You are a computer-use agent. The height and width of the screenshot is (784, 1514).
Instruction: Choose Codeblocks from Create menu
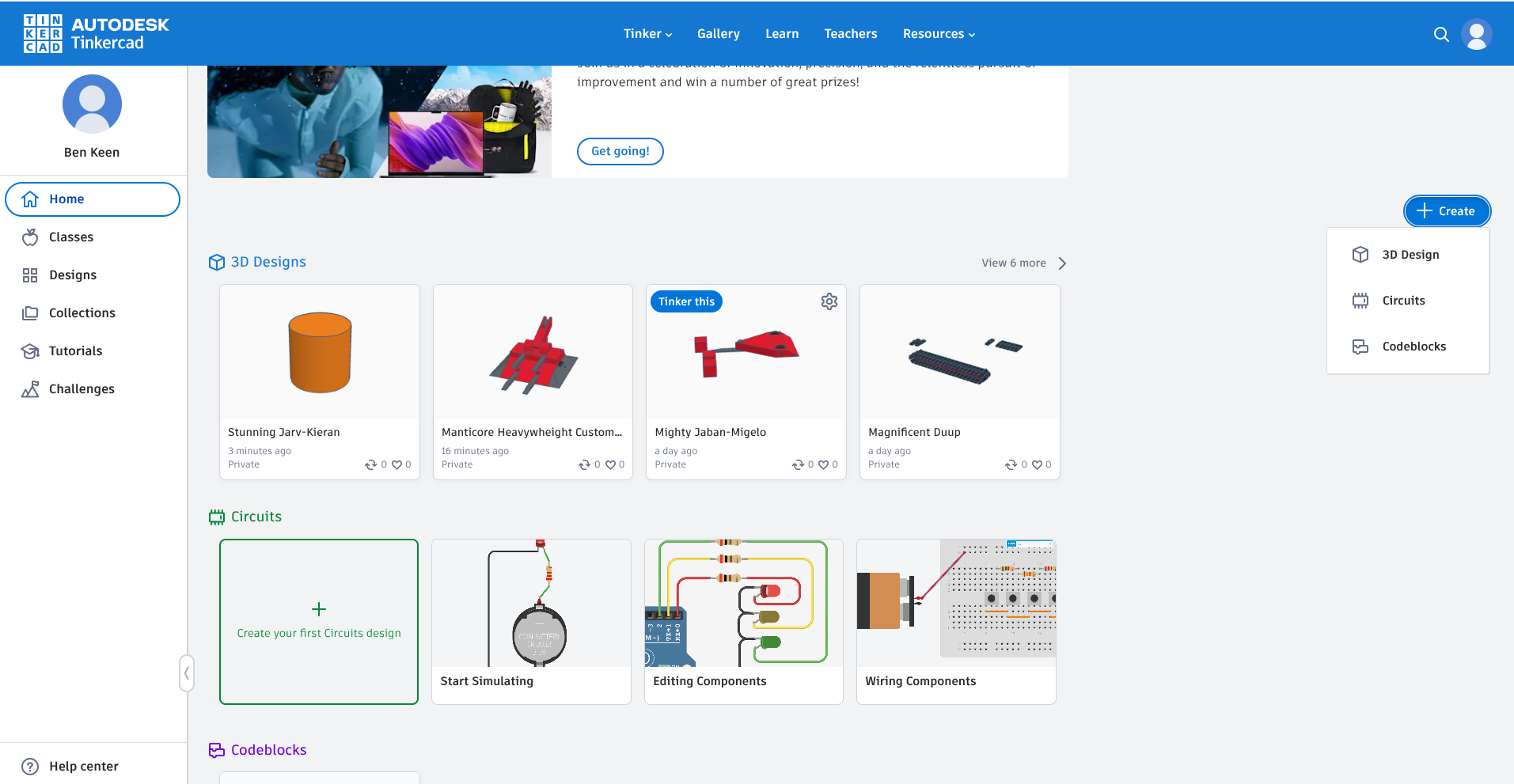[1408, 347]
